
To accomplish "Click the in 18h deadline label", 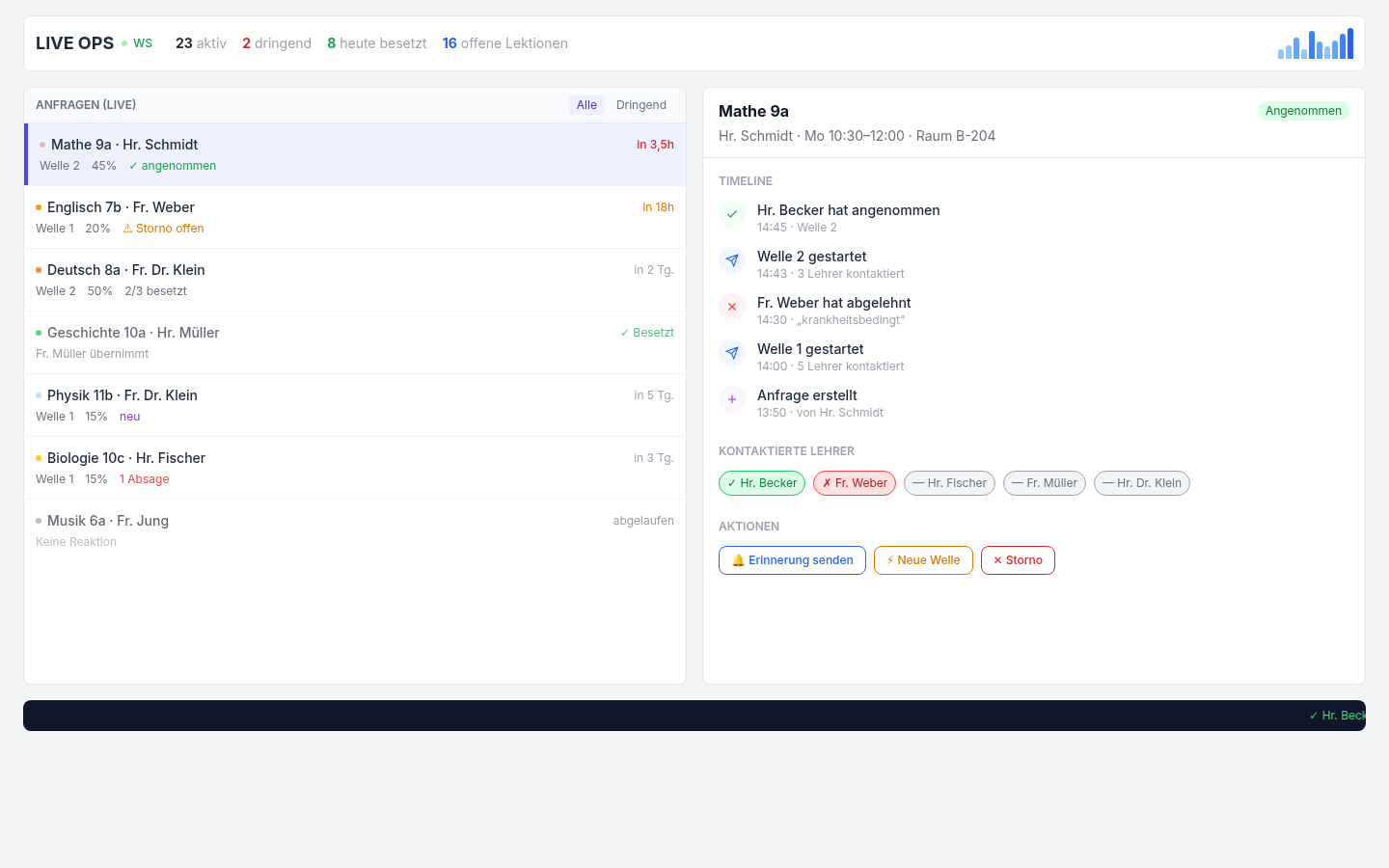I will [658, 207].
